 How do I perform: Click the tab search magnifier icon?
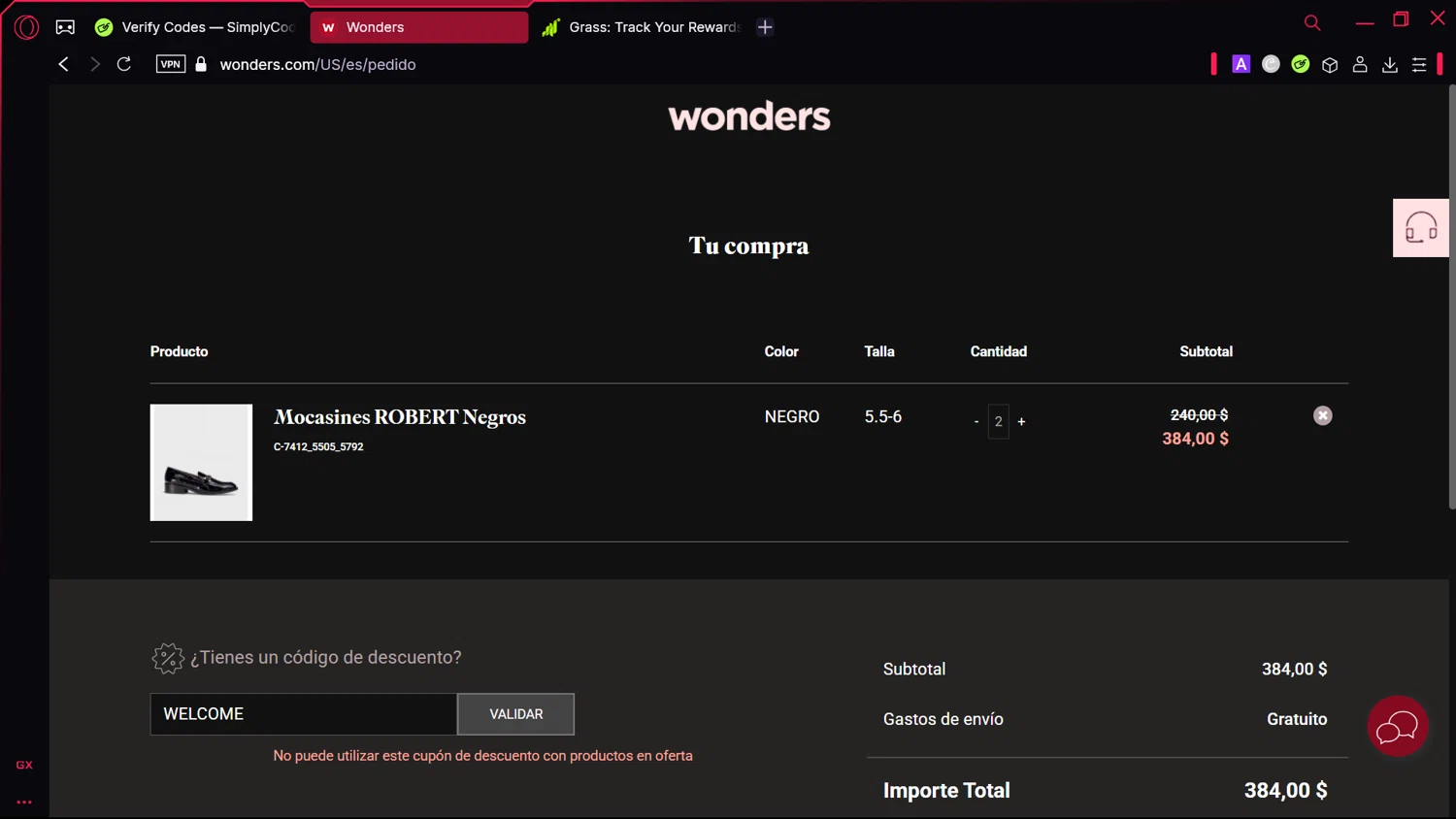[1312, 22]
